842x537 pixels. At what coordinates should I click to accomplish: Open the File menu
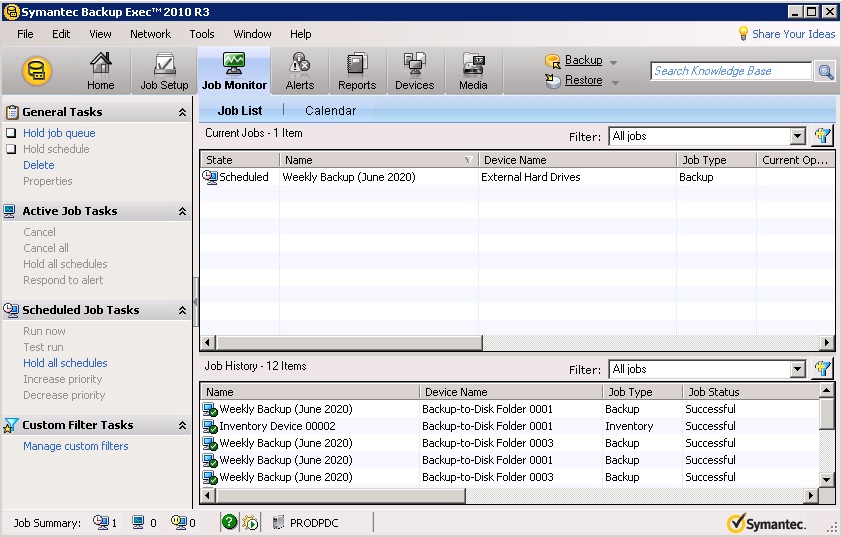tap(25, 34)
